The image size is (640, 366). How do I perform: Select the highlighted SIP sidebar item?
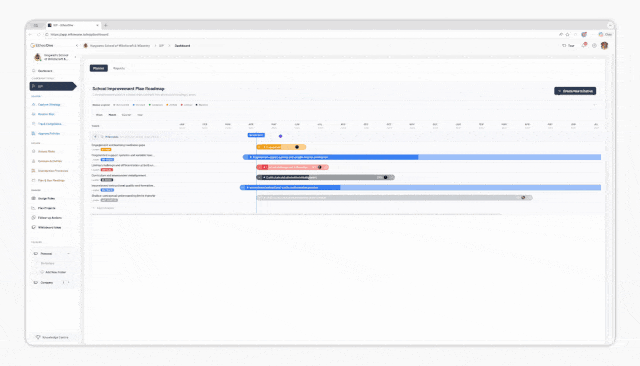pyautogui.click(x=53, y=86)
